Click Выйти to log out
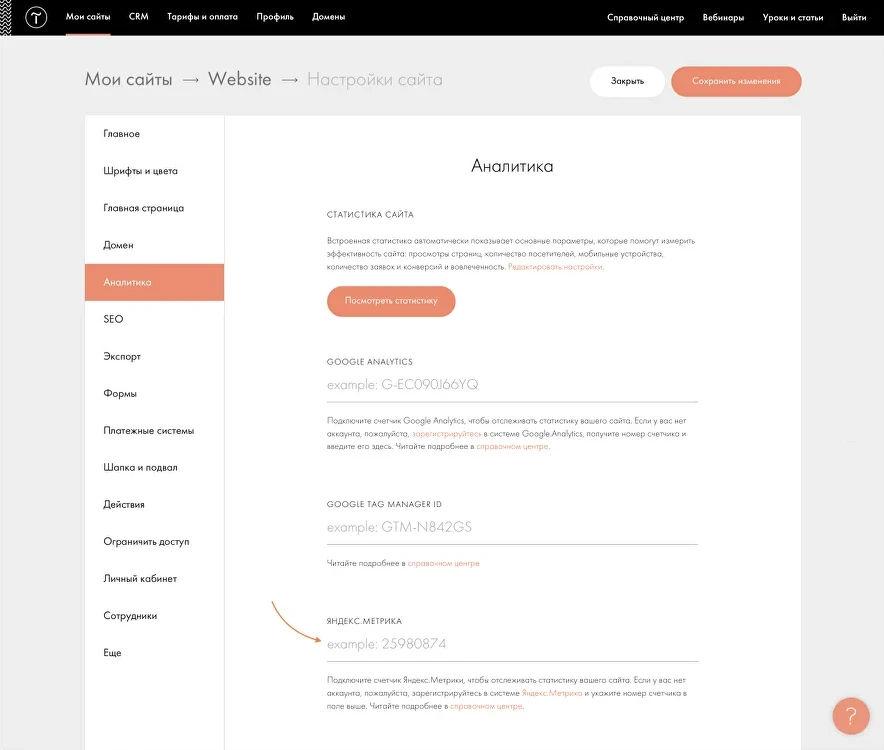884x750 pixels. click(x=854, y=17)
